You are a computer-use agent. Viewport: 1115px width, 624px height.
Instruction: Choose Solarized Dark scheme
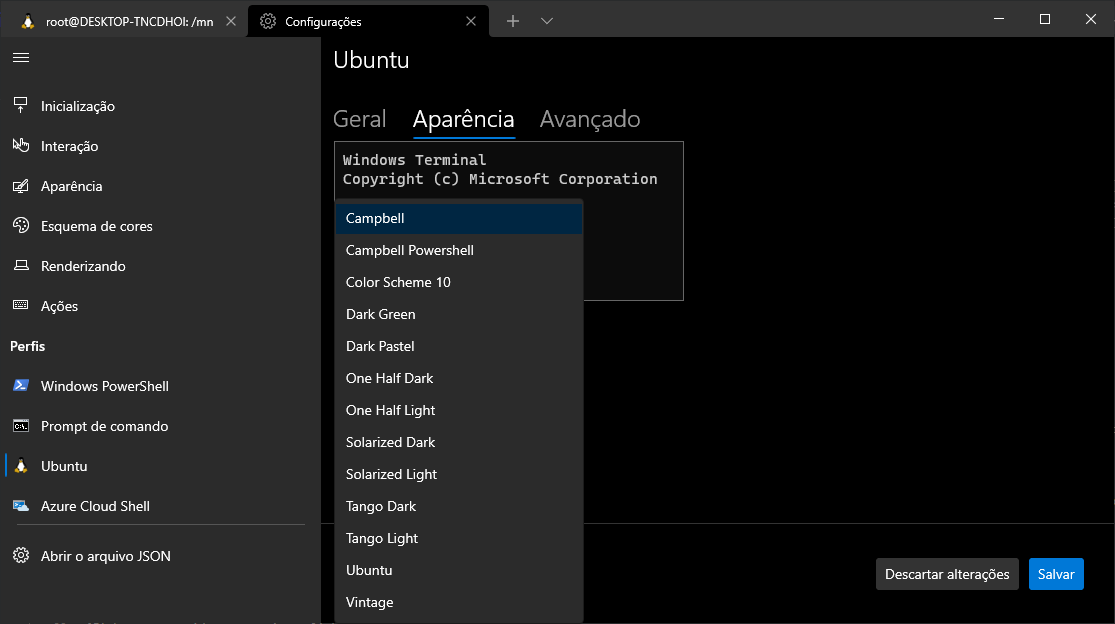pyautogui.click(x=459, y=442)
